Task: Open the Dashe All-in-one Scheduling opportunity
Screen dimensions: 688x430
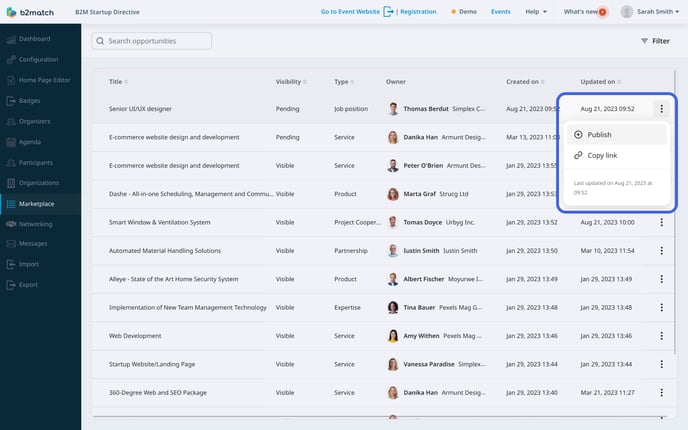Action: pos(191,194)
